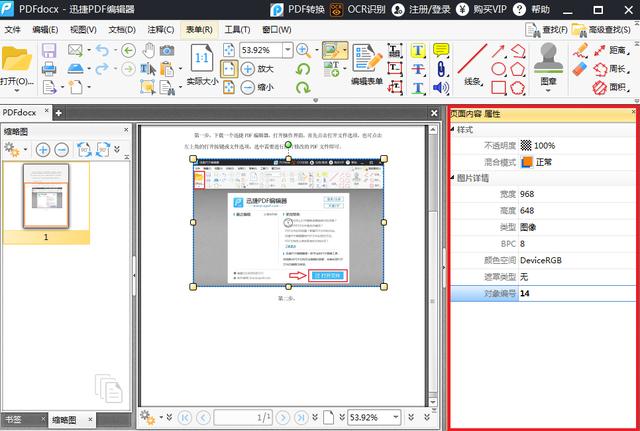Screen dimensions: 640x431
Task: Switch to the 缩略图 tab at bottom
Action: tap(64, 420)
